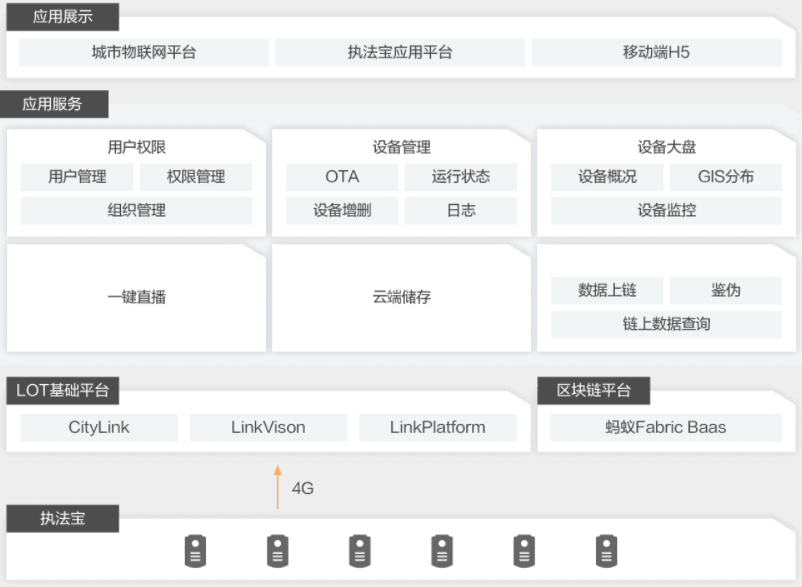Click the 执法宝 section header
The height and width of the screenshot is (587, 802).
(62, 518)
